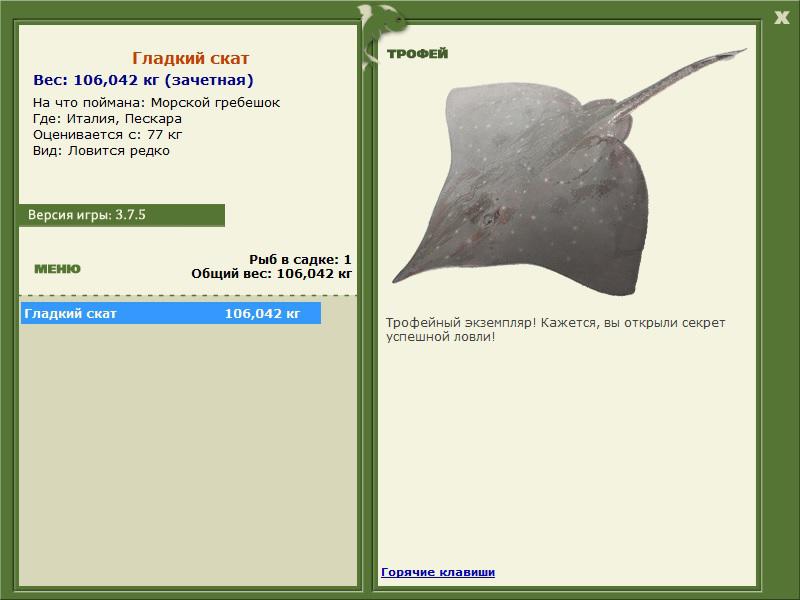Click the Оценивается с: 77 кг line
This screenshot has width=800, height=600.
107,135
